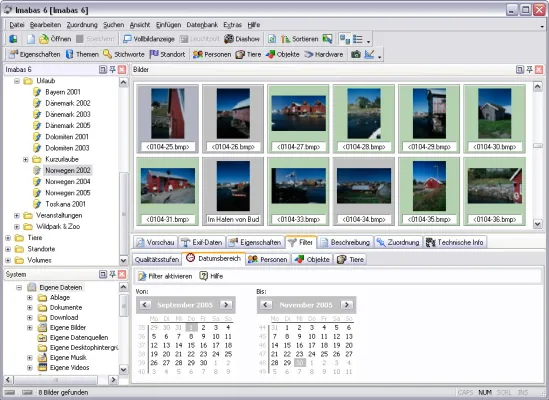Select Eigene Datenquellen in System tree

[x=79, y=338]
